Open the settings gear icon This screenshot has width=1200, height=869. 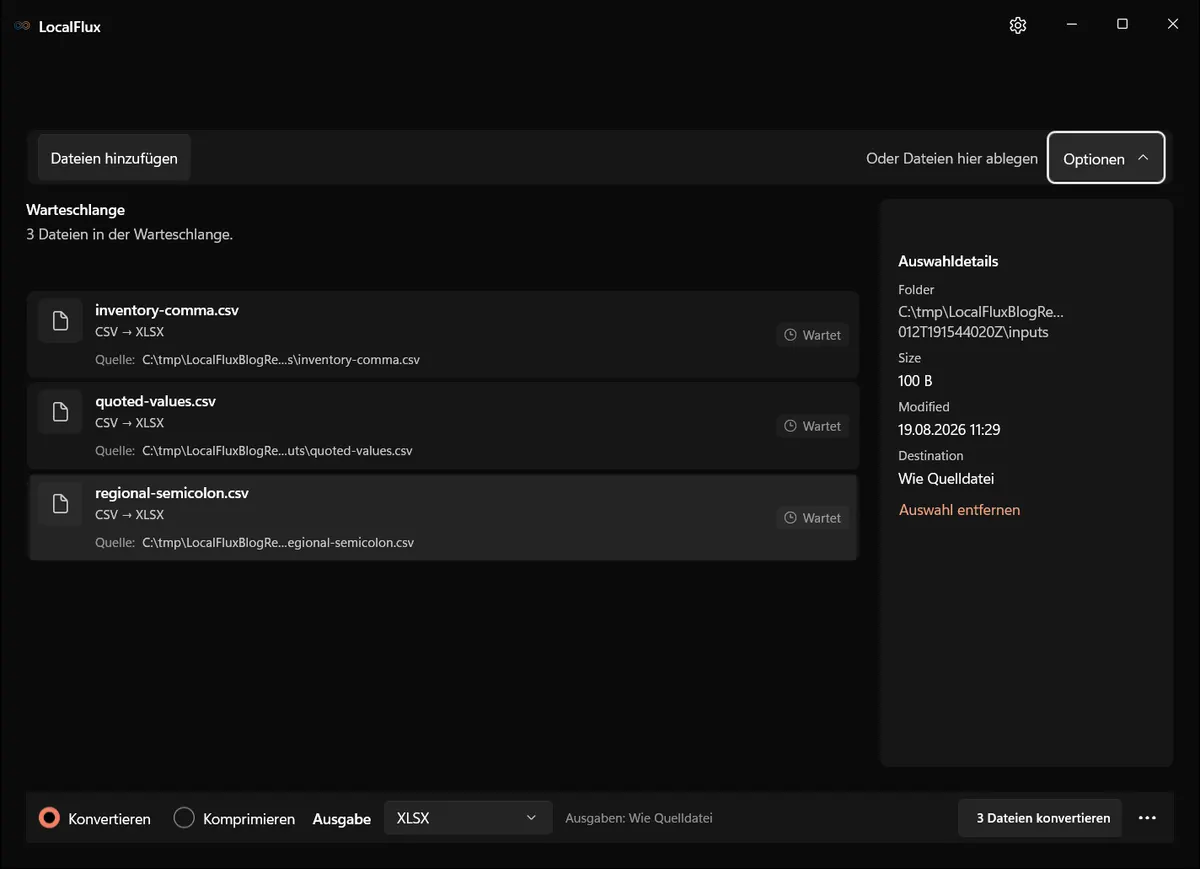[1018, 25]
